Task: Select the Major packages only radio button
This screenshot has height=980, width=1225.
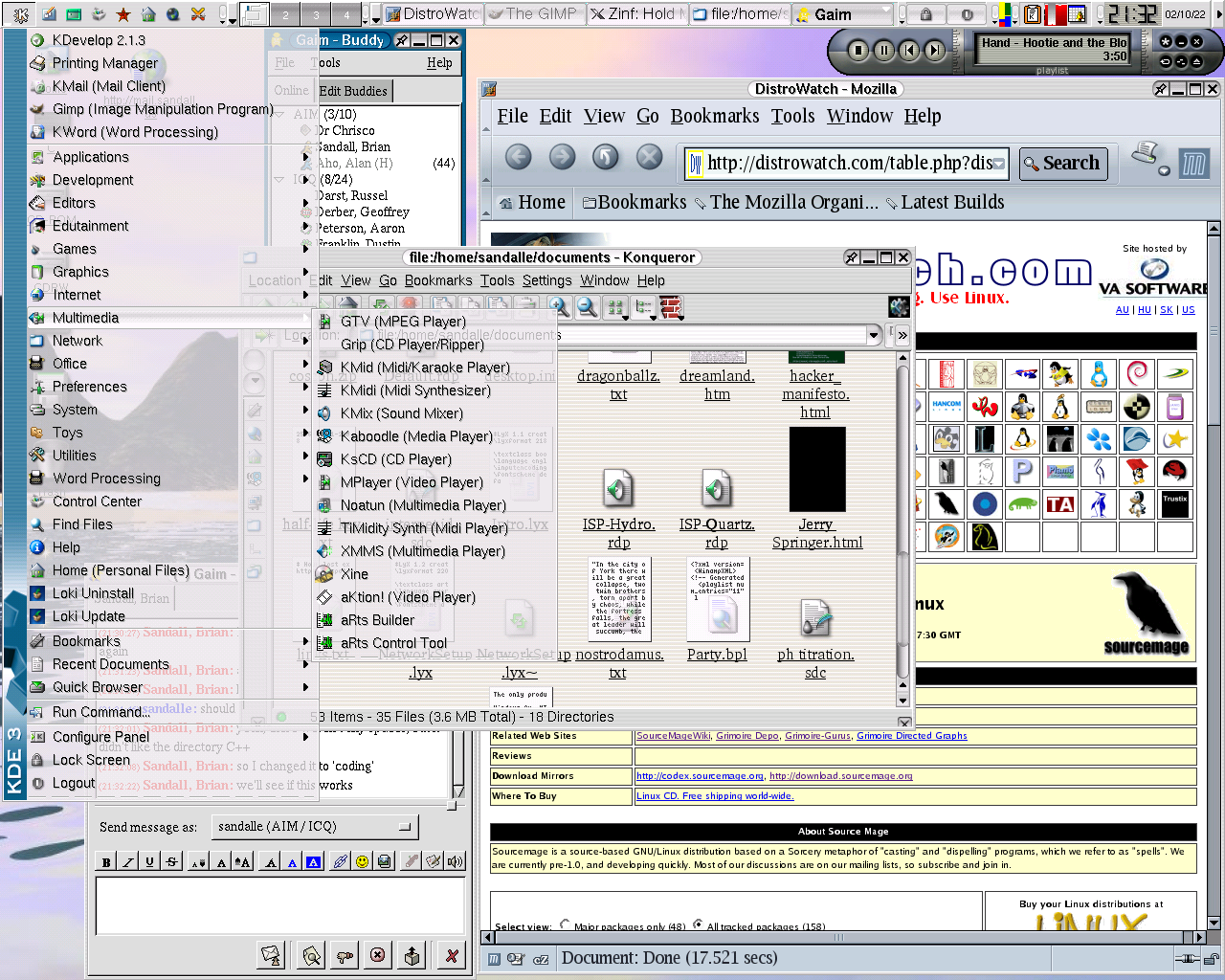Action: coord(565,924)
